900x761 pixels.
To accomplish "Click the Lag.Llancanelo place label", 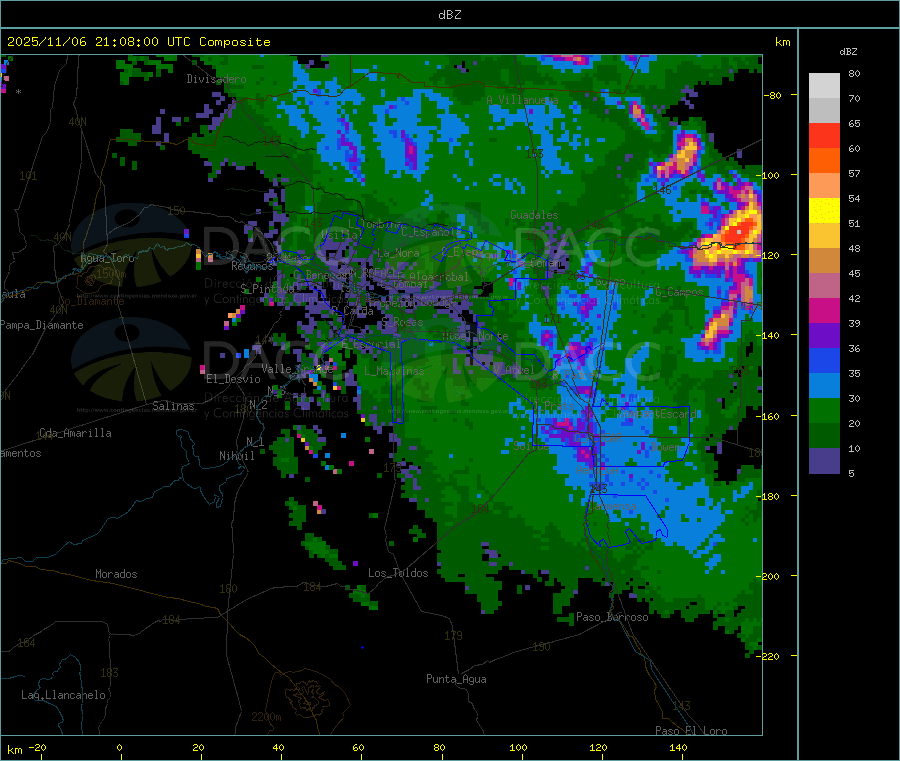I will 64,695.
